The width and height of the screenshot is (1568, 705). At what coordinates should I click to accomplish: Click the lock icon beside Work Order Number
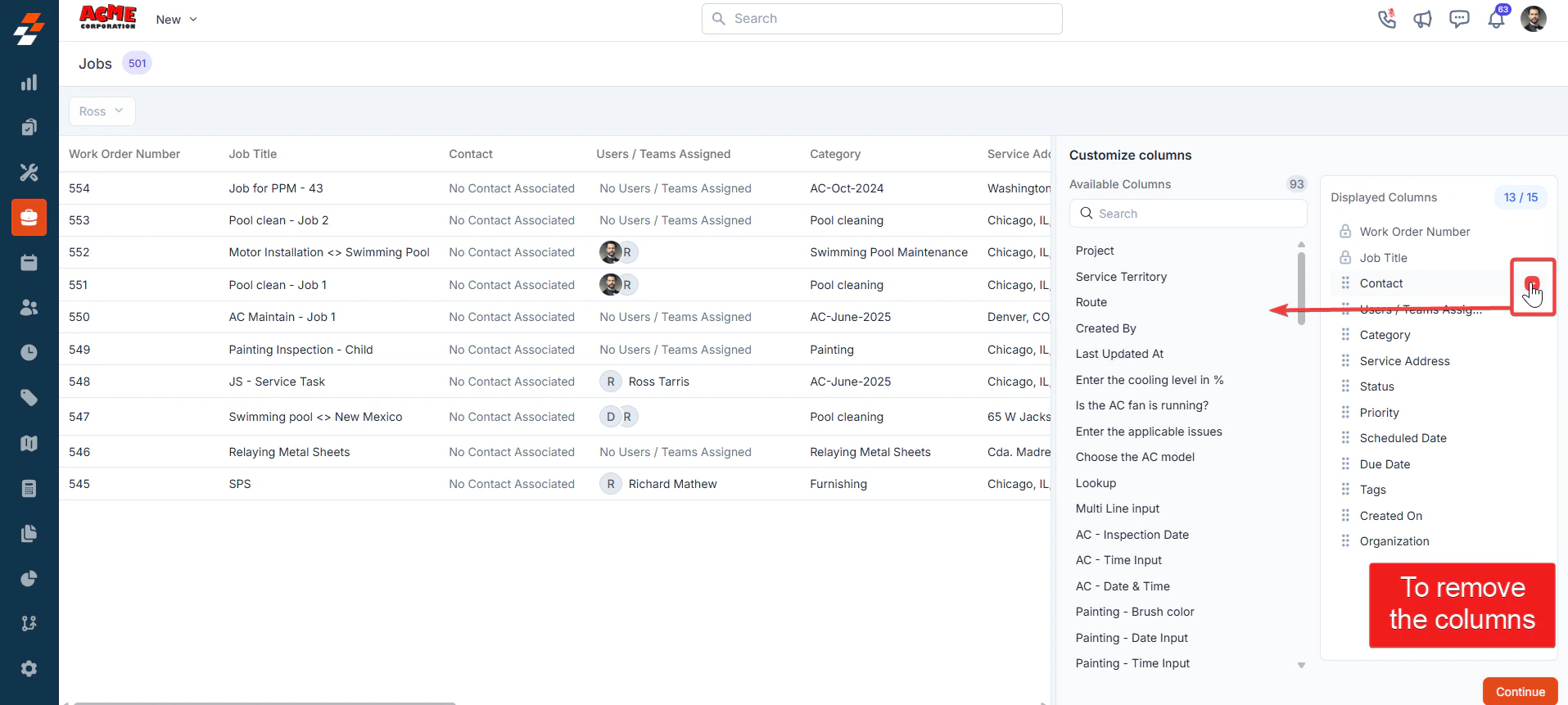1345,232
